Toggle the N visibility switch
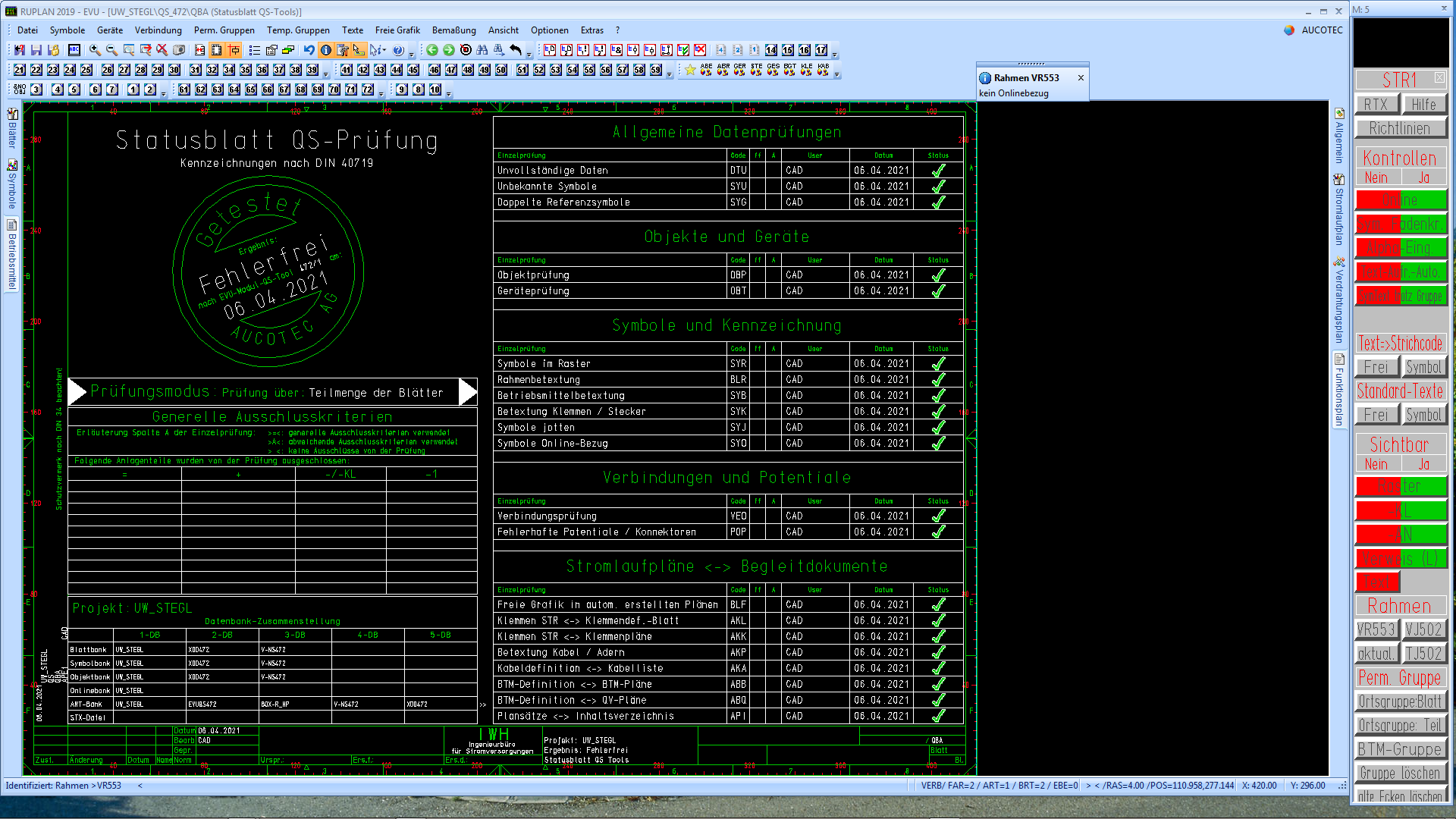Screen dimensions: 1456x819 [x=1401, y=535]
